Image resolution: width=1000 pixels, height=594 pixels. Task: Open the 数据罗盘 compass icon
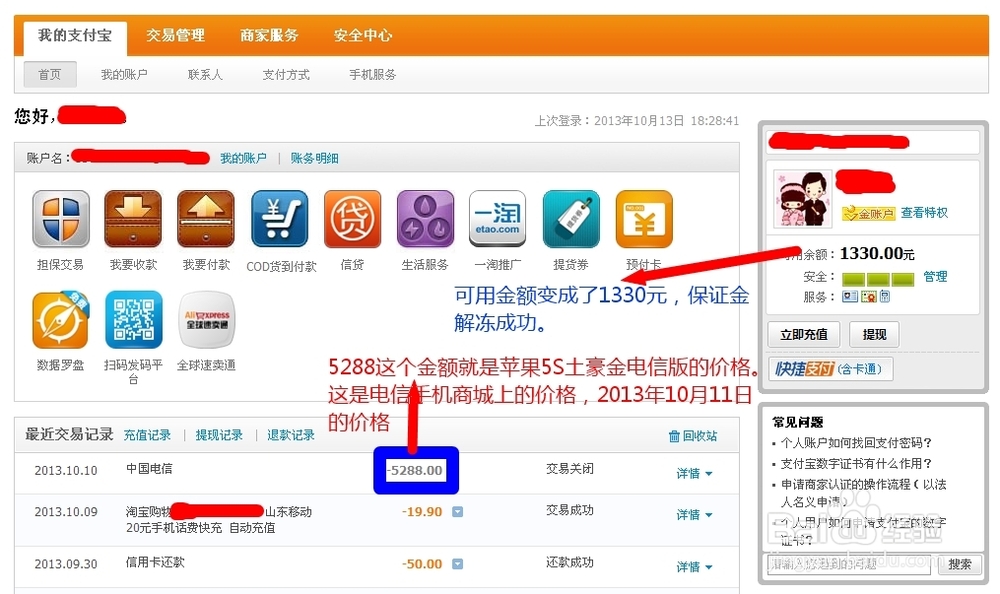pyautogui.click(x=61, y=320)
